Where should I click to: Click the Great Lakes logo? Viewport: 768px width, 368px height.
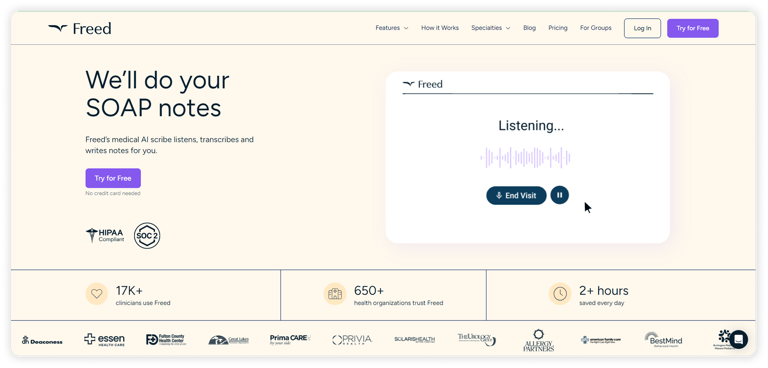coord(228,340)
